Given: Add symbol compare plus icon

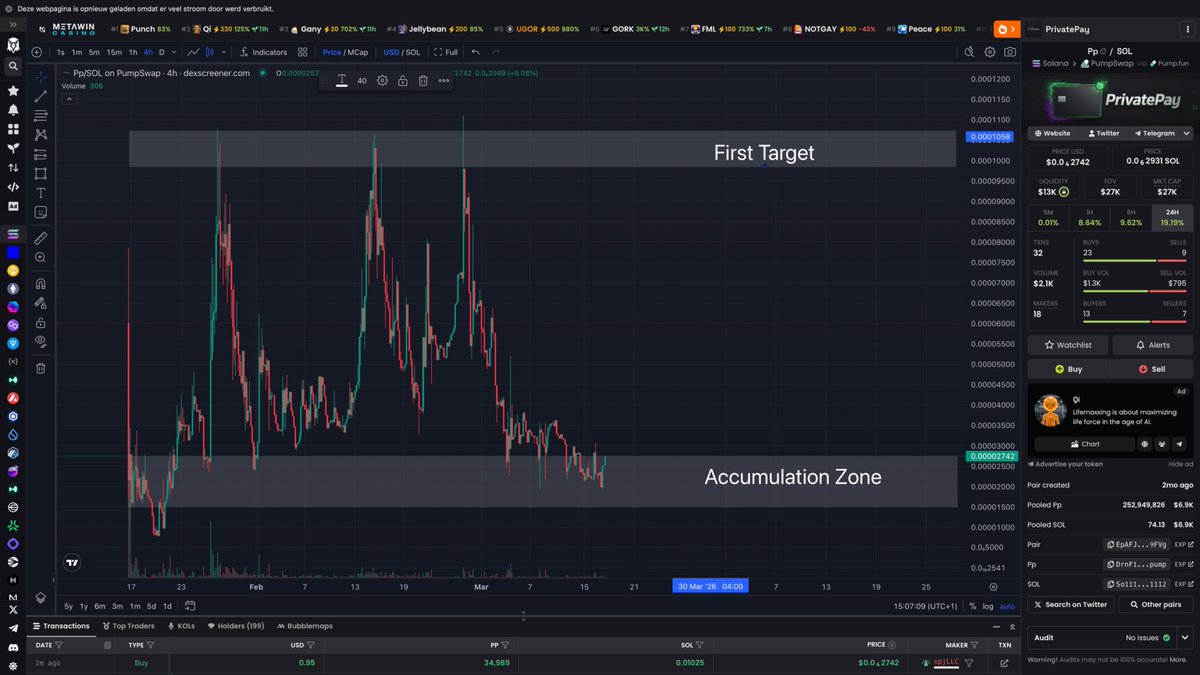Looking at the screenshot, I should [x=37, y=52].
